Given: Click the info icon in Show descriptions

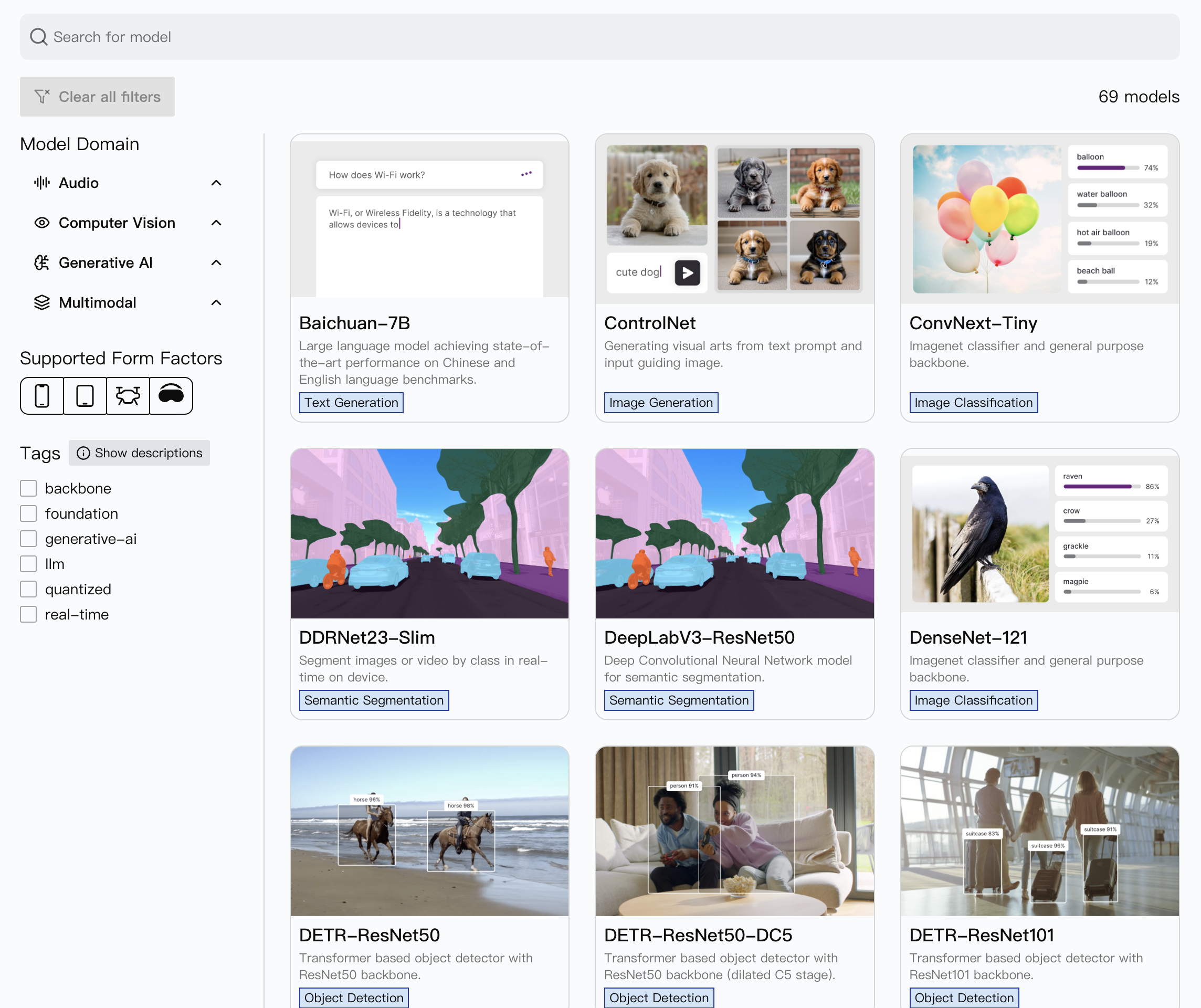Looking at the screenshot, I should 83,453.
